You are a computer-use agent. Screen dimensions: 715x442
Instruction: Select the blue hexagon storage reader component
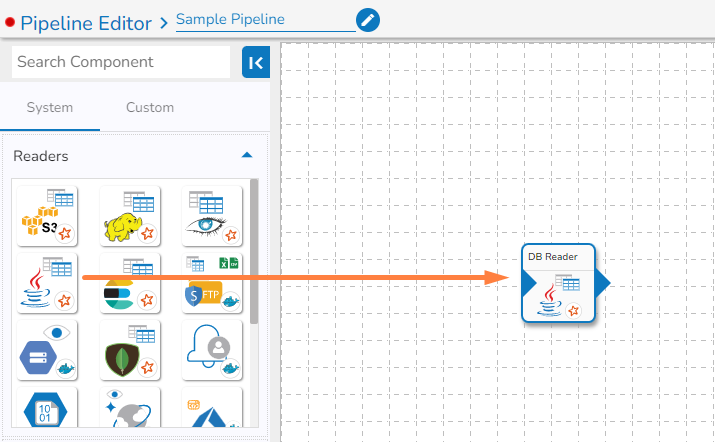pyautogui.click(x=47, y=350)
